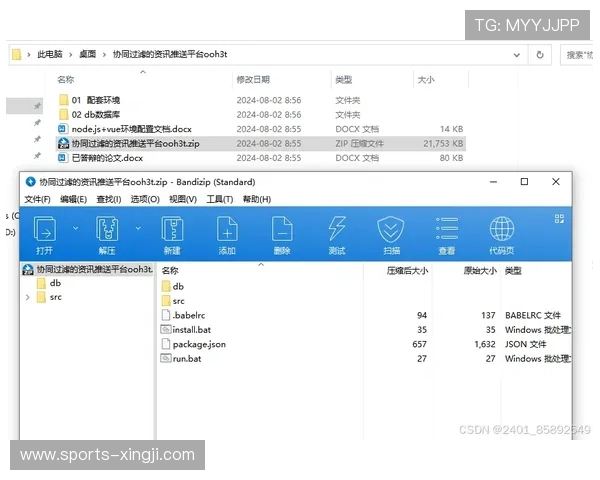Screen dimensions: 600x480
Task: Minimize the Bandizip window
Action: point(494,182)
